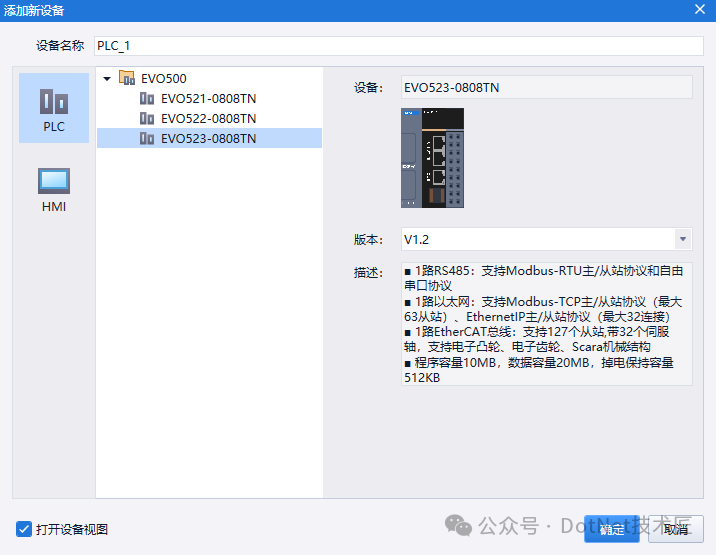Click the 设备名称 input field

(399, 46)
